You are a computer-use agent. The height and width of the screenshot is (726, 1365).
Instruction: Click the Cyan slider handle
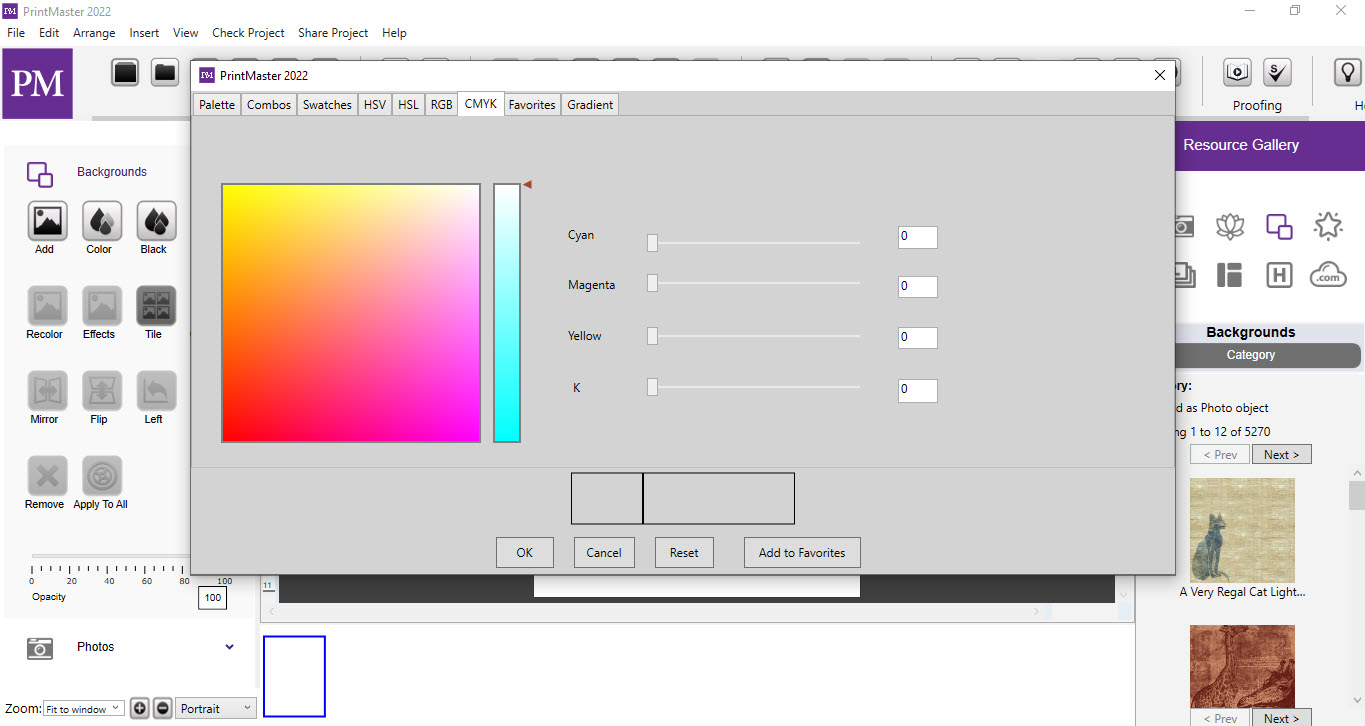tap(652, 242)
